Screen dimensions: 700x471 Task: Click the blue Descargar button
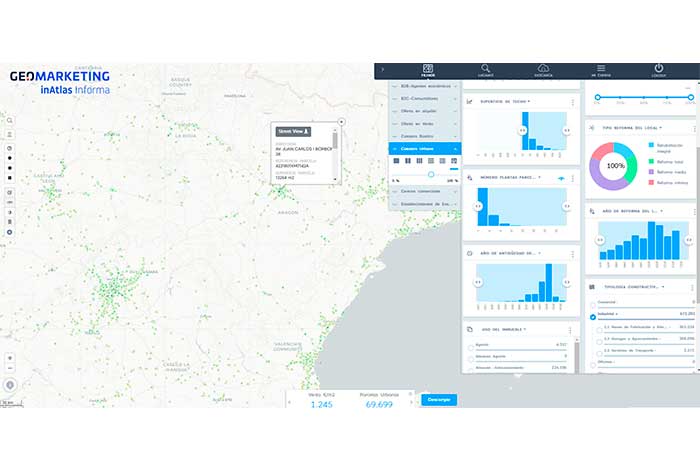pyautogui.click(x=439, y=400)
